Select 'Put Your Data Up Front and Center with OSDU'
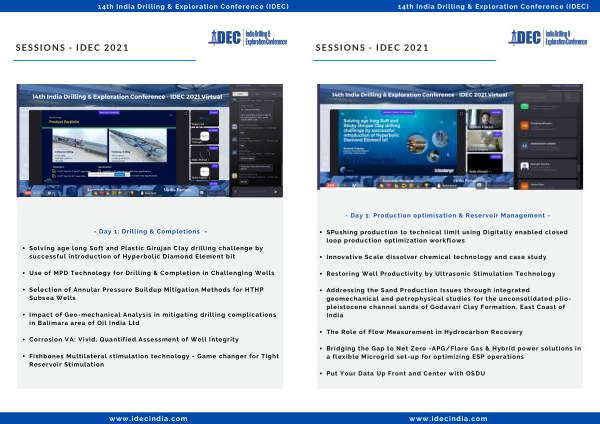600x424 pixels. (x=406, y=373)
